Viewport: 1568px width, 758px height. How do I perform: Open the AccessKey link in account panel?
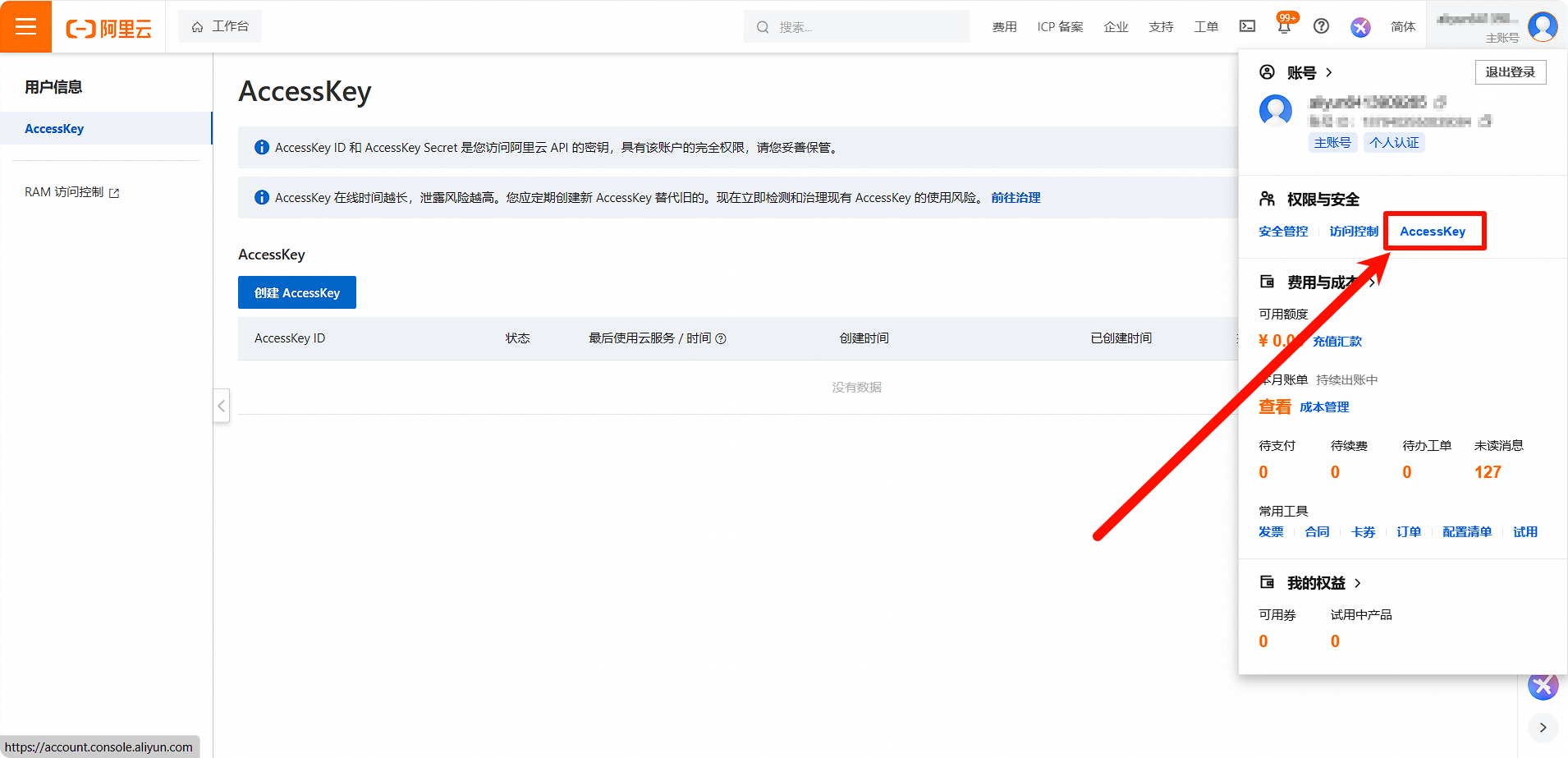point(1433,232)
